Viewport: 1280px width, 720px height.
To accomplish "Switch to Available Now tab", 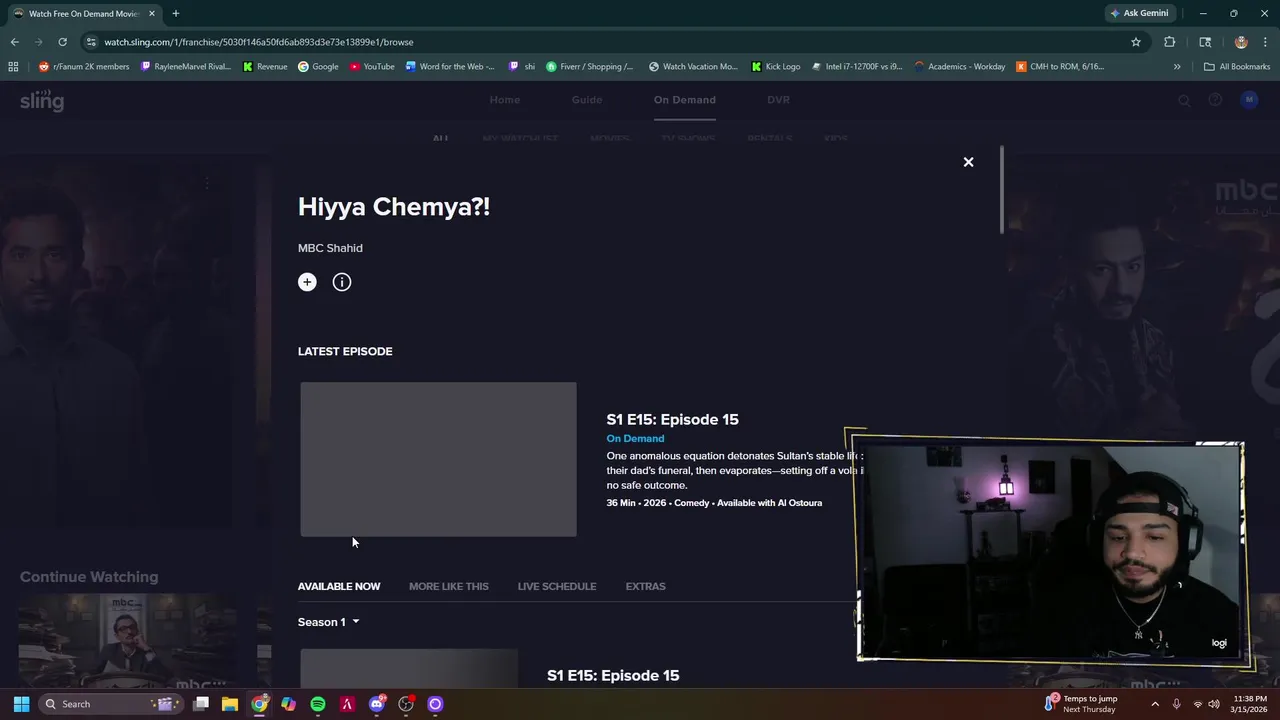I will click(x=339, y=586).
